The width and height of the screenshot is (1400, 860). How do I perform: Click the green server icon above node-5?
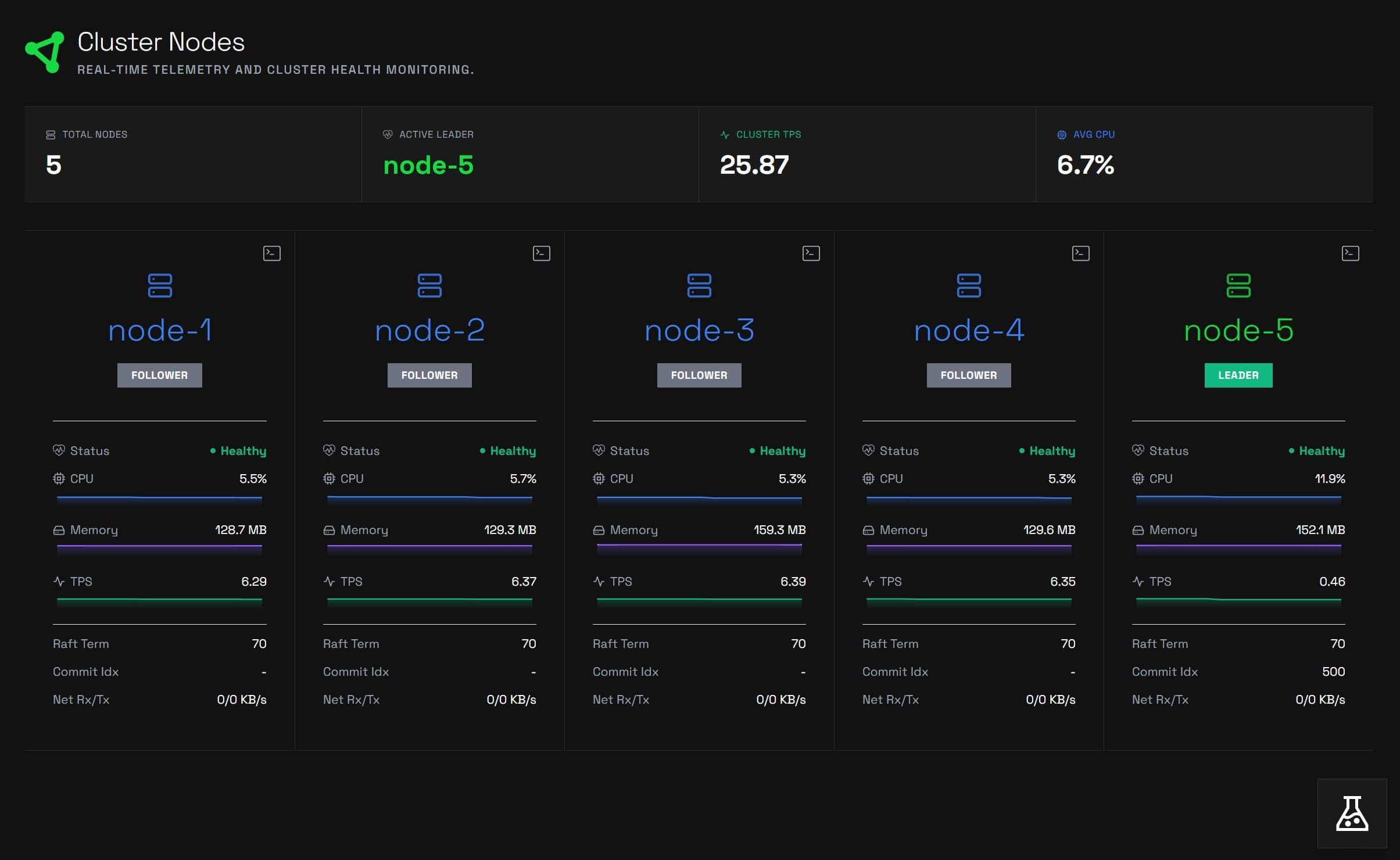click(x=1238, y=285)
